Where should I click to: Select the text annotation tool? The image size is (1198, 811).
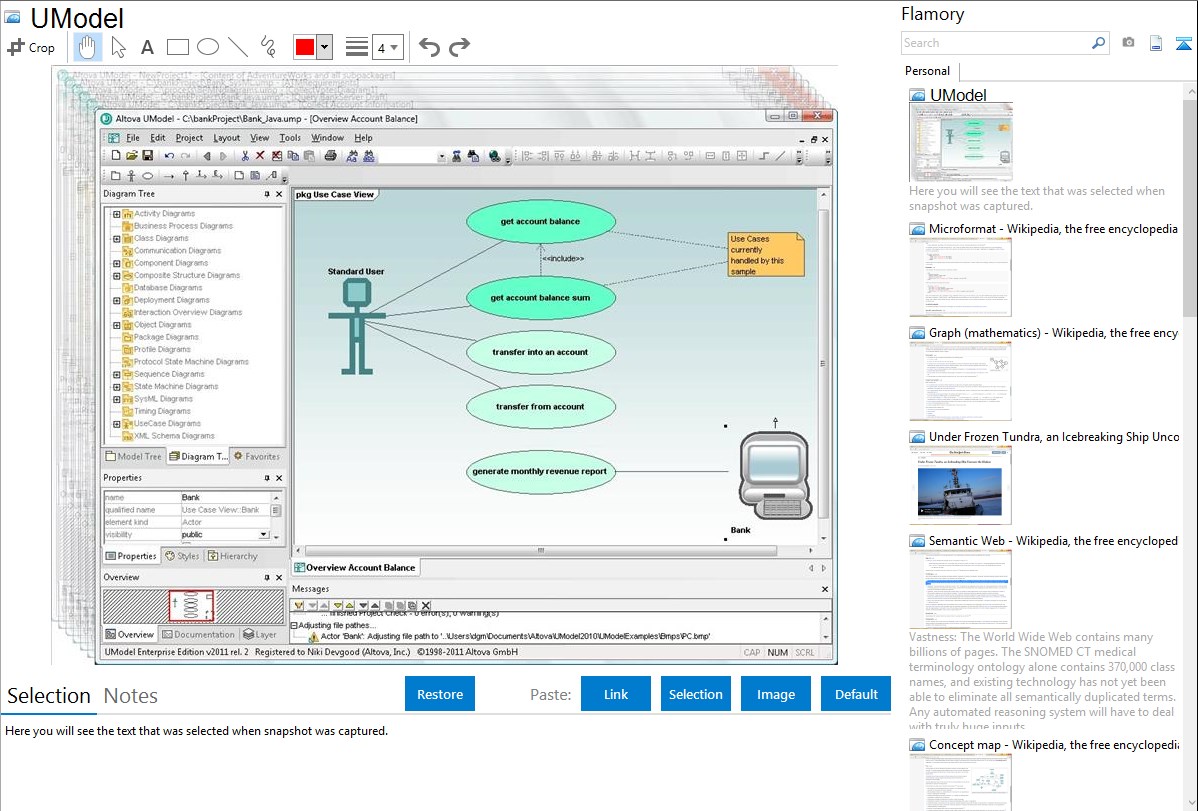(147, 47)
